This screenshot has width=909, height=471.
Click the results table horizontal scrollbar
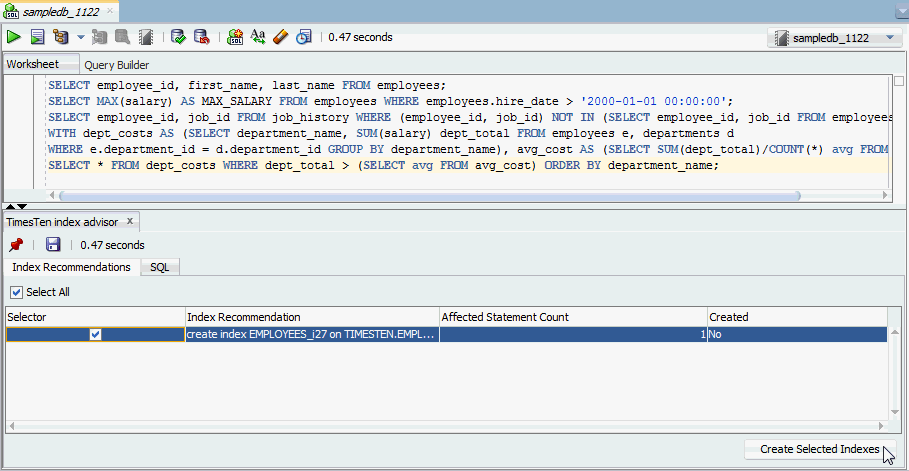pos(446,426)
